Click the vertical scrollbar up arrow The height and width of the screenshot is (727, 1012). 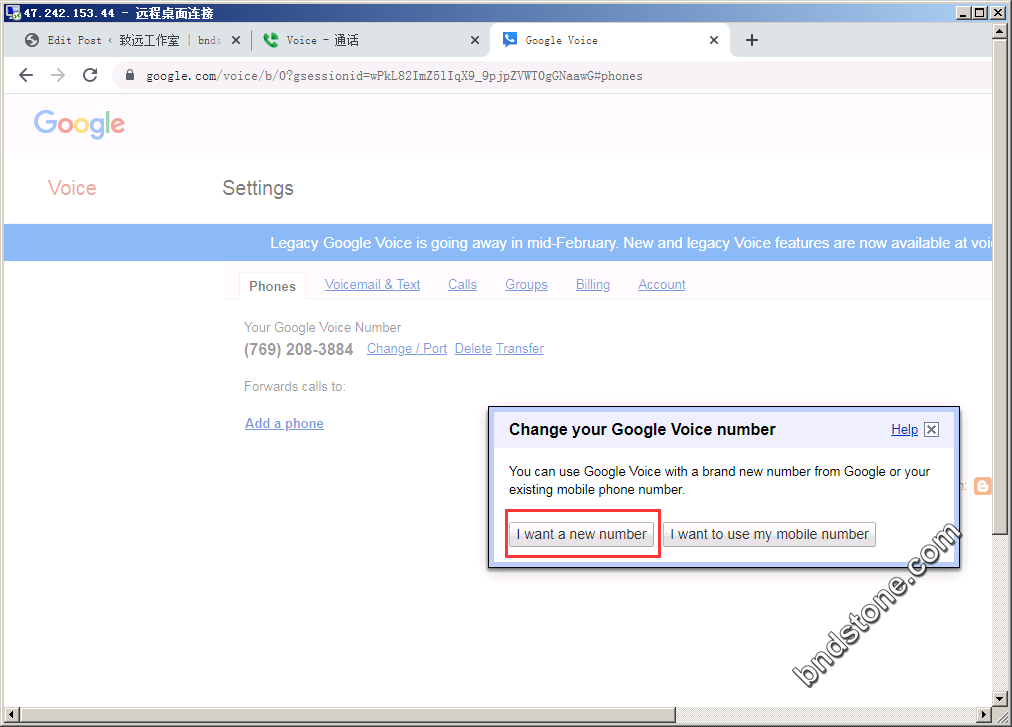(1000, 30)
